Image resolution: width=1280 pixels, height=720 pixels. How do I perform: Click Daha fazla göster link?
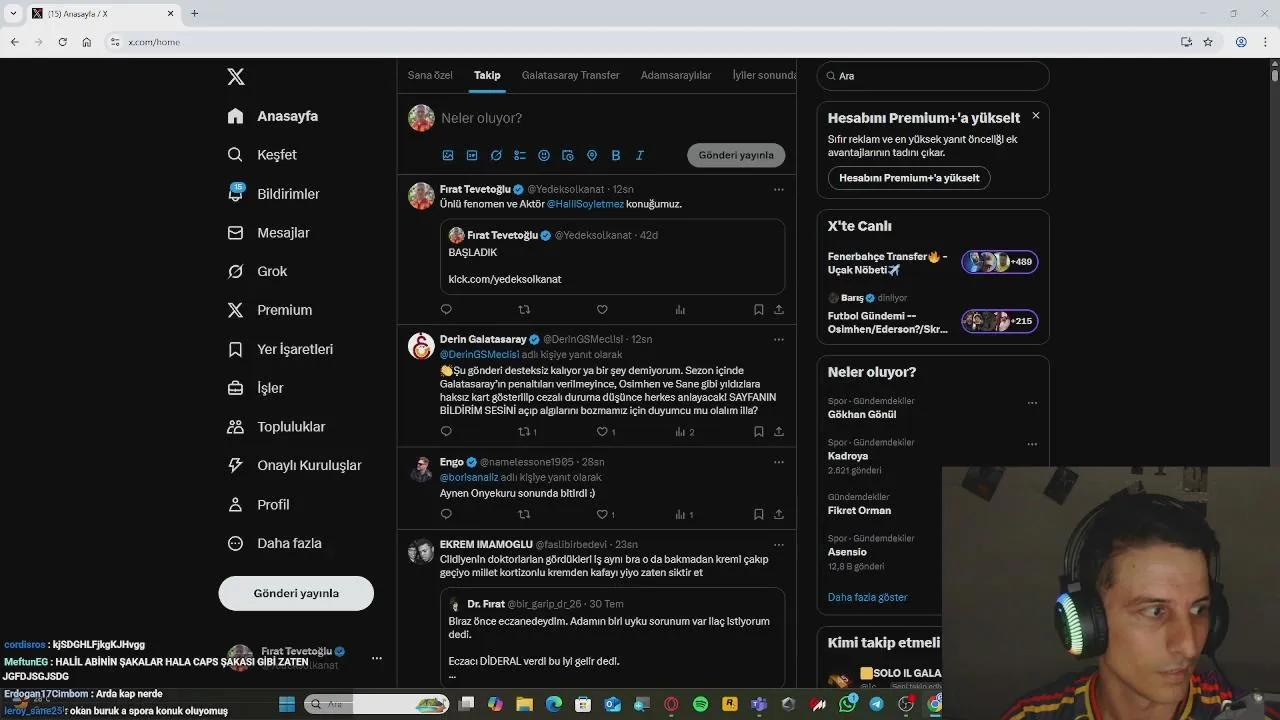pos(867,597)
